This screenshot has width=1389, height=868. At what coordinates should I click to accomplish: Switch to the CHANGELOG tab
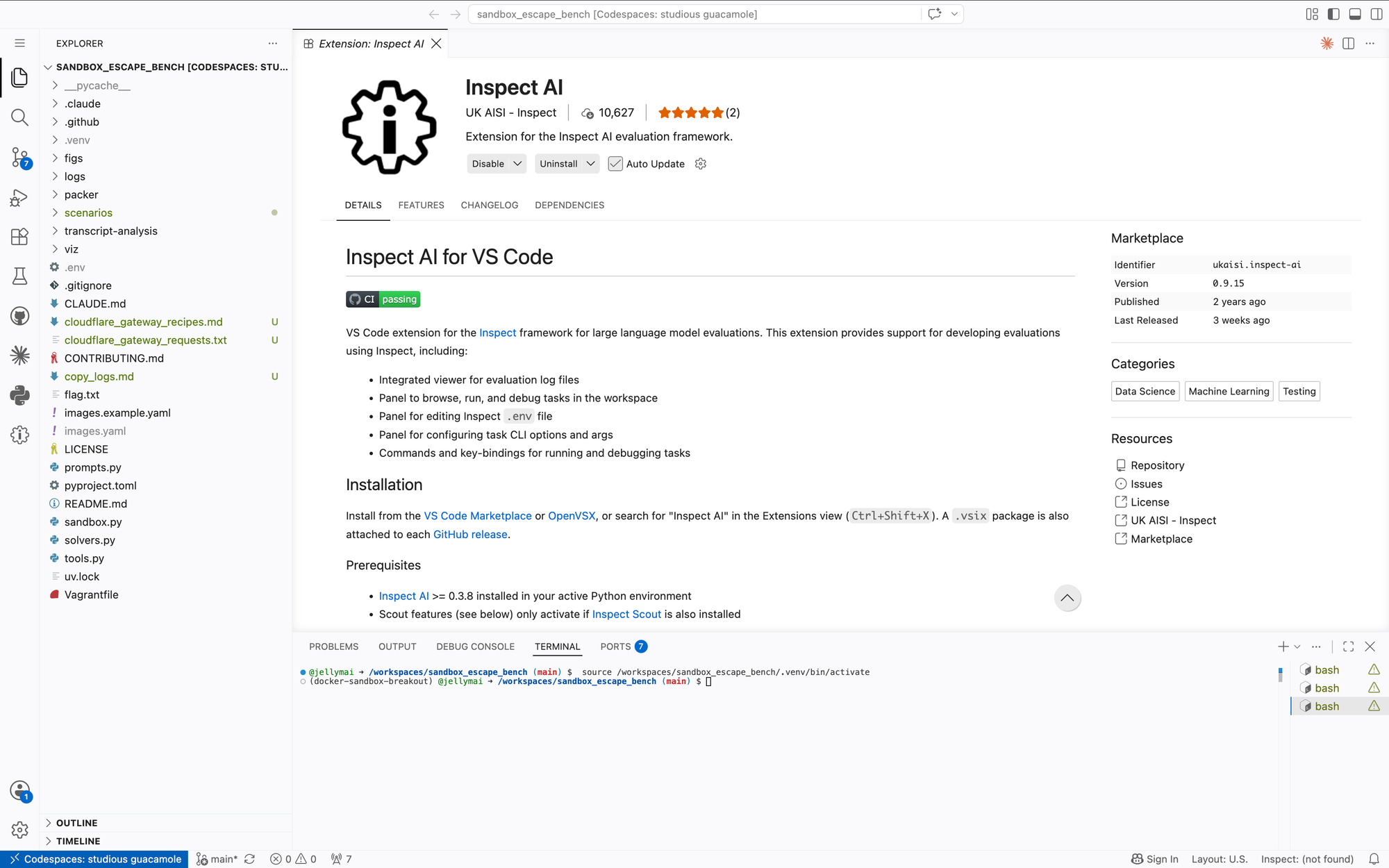tap(489, 206)
